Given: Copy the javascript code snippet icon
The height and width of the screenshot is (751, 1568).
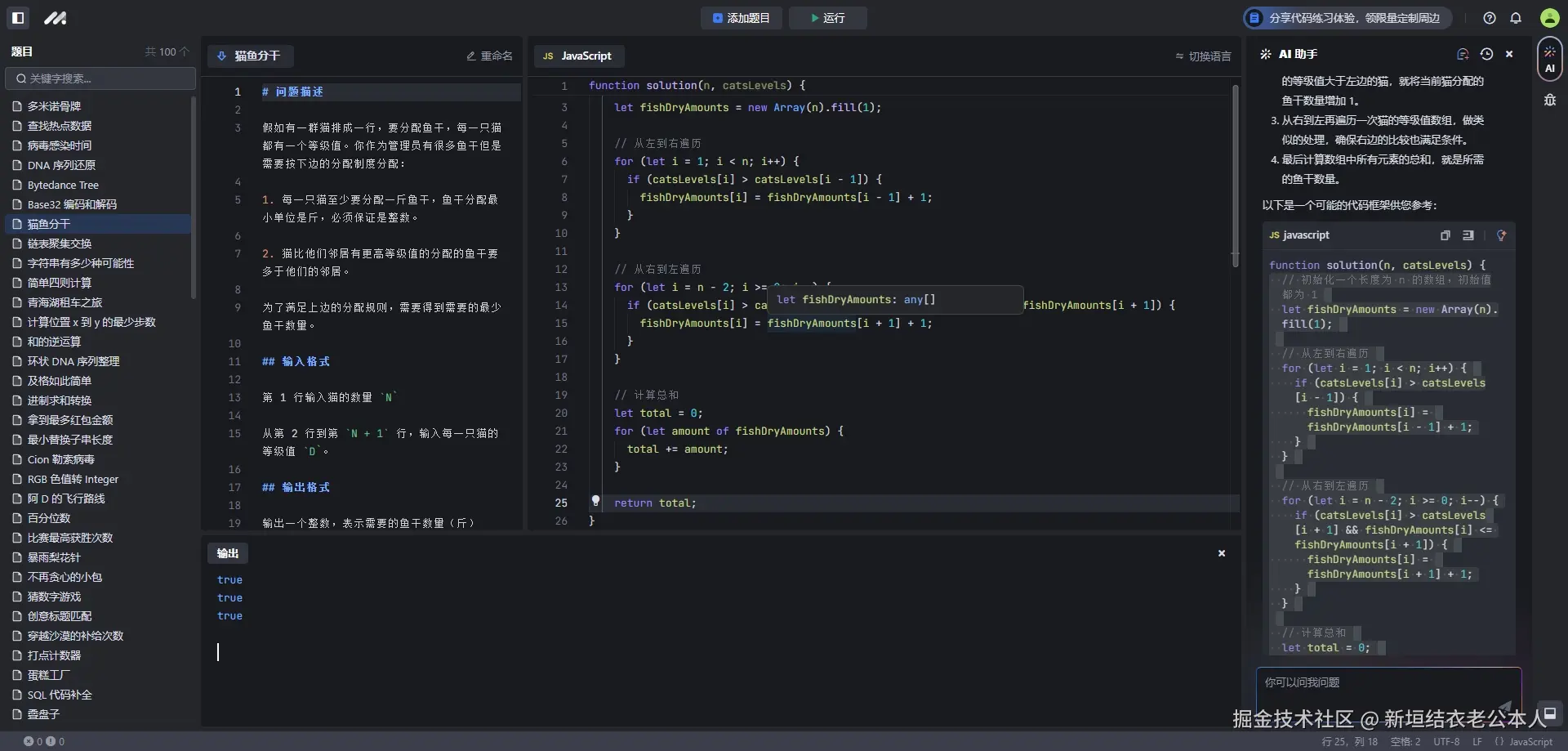Looking at the screenshot, I should [x=1445, y=235].
